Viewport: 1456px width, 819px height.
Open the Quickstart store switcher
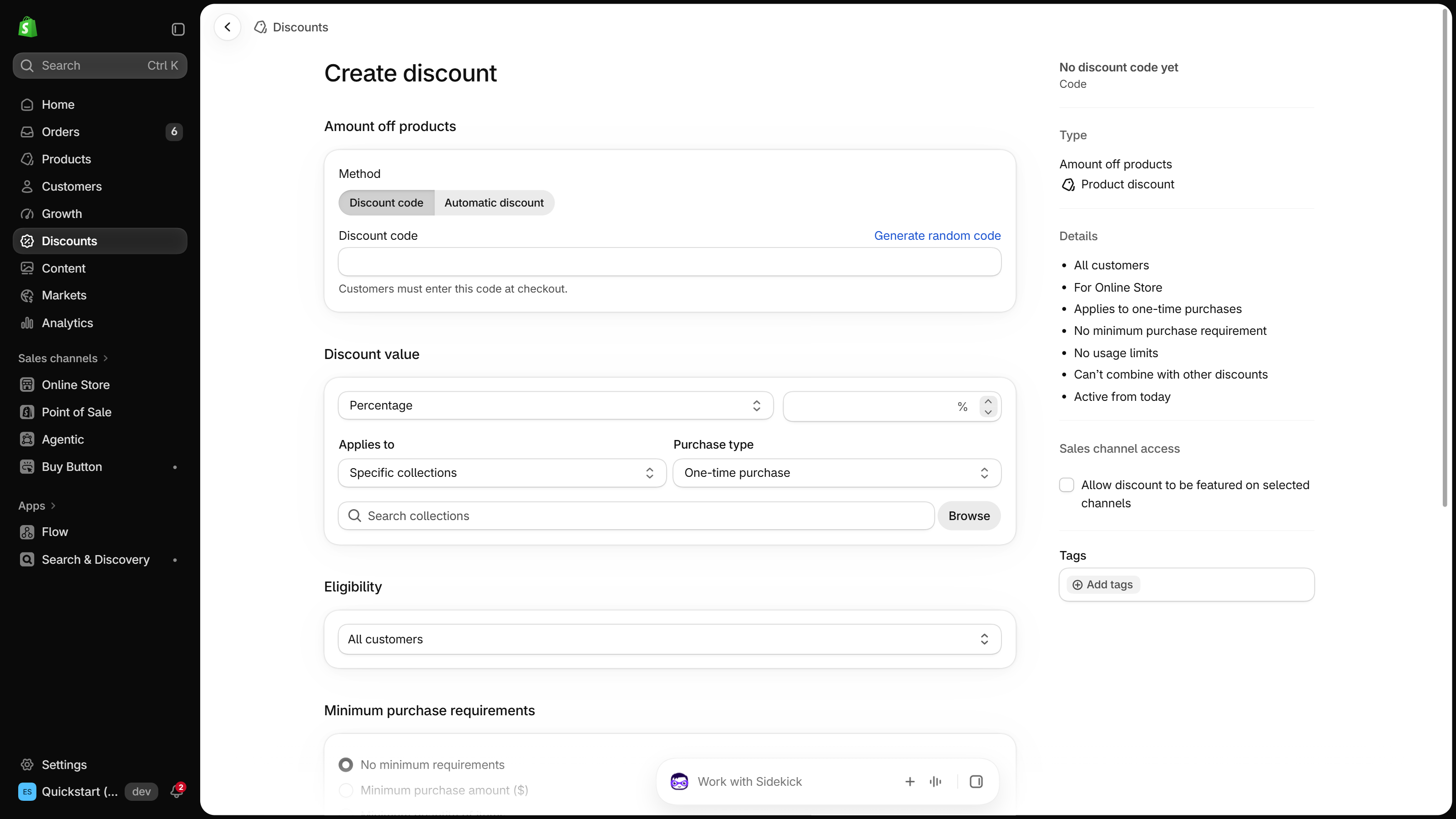pos(69,791)
